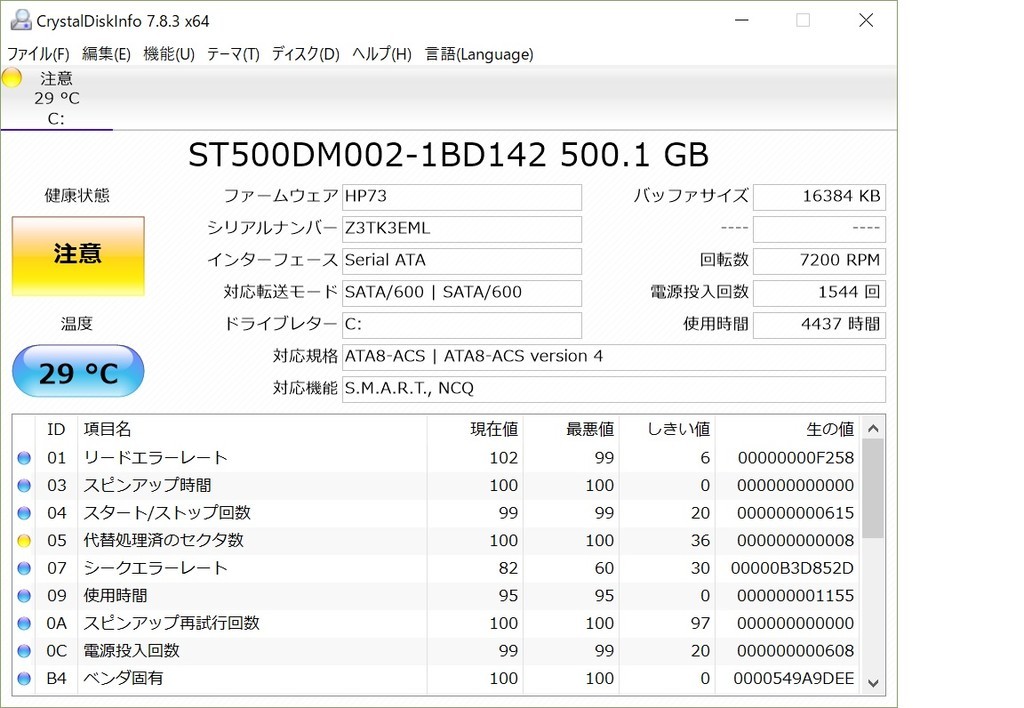Open the ディスク(D) menu
The width and height of the screenshot is (1024, 708).
(306, 54)
